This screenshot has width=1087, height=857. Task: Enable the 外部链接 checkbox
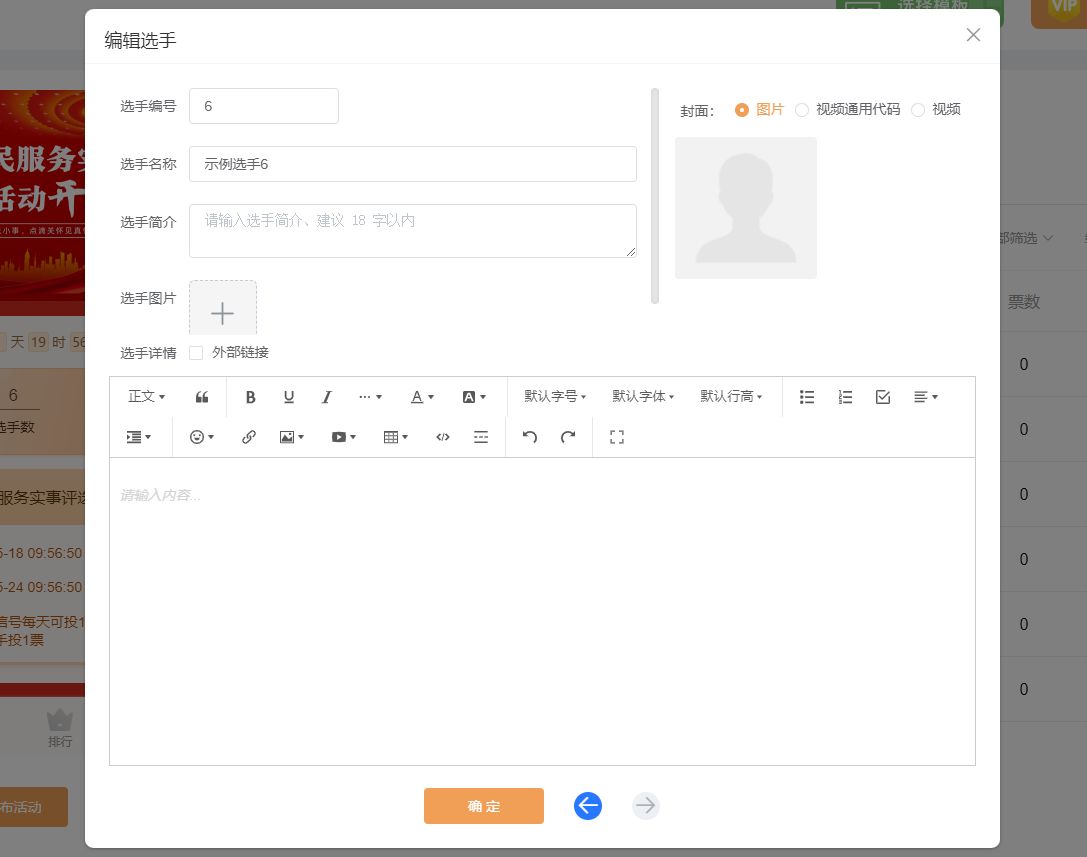pyautogui.click(x=196, y=353)
